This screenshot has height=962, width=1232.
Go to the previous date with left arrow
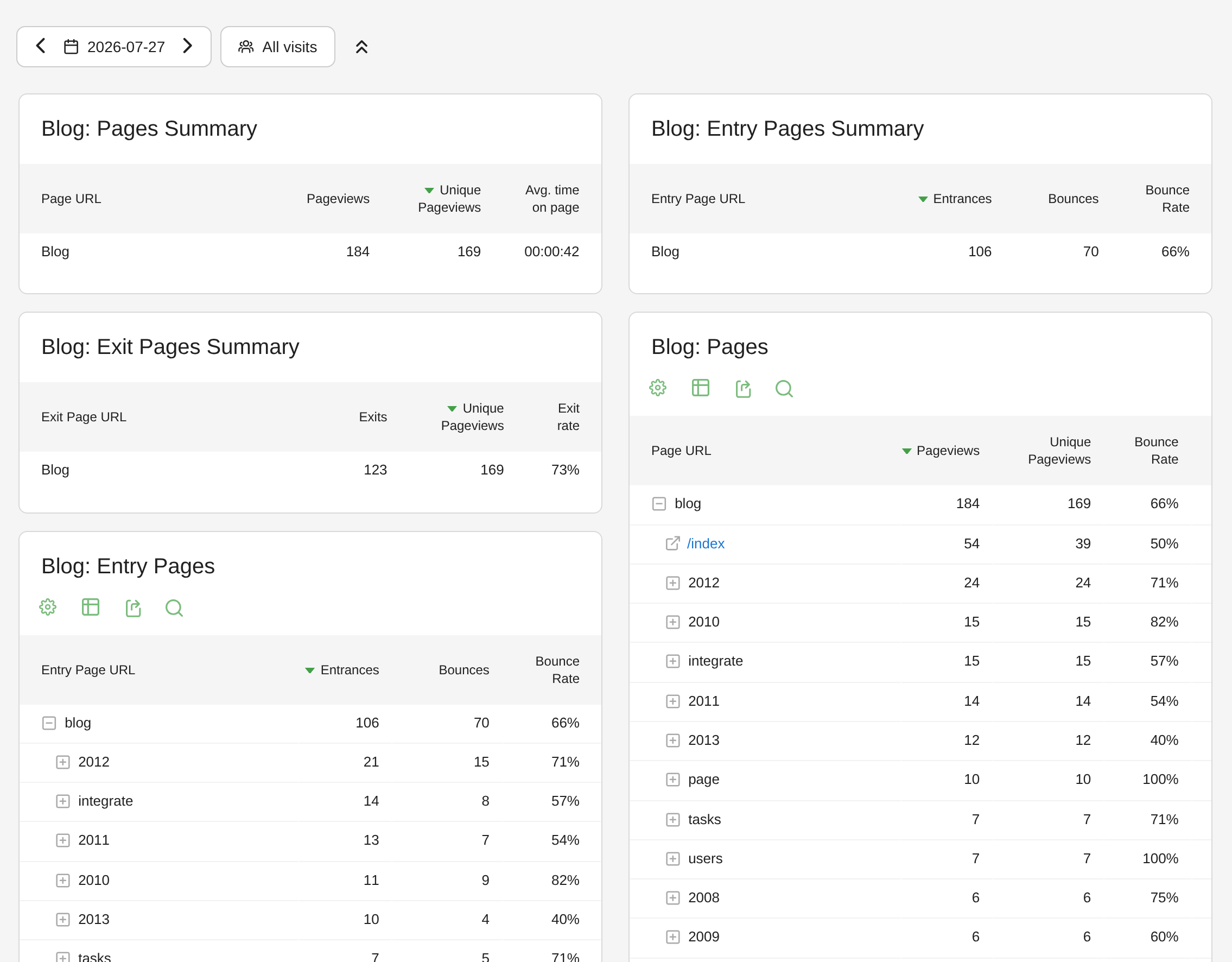point(41,46)
